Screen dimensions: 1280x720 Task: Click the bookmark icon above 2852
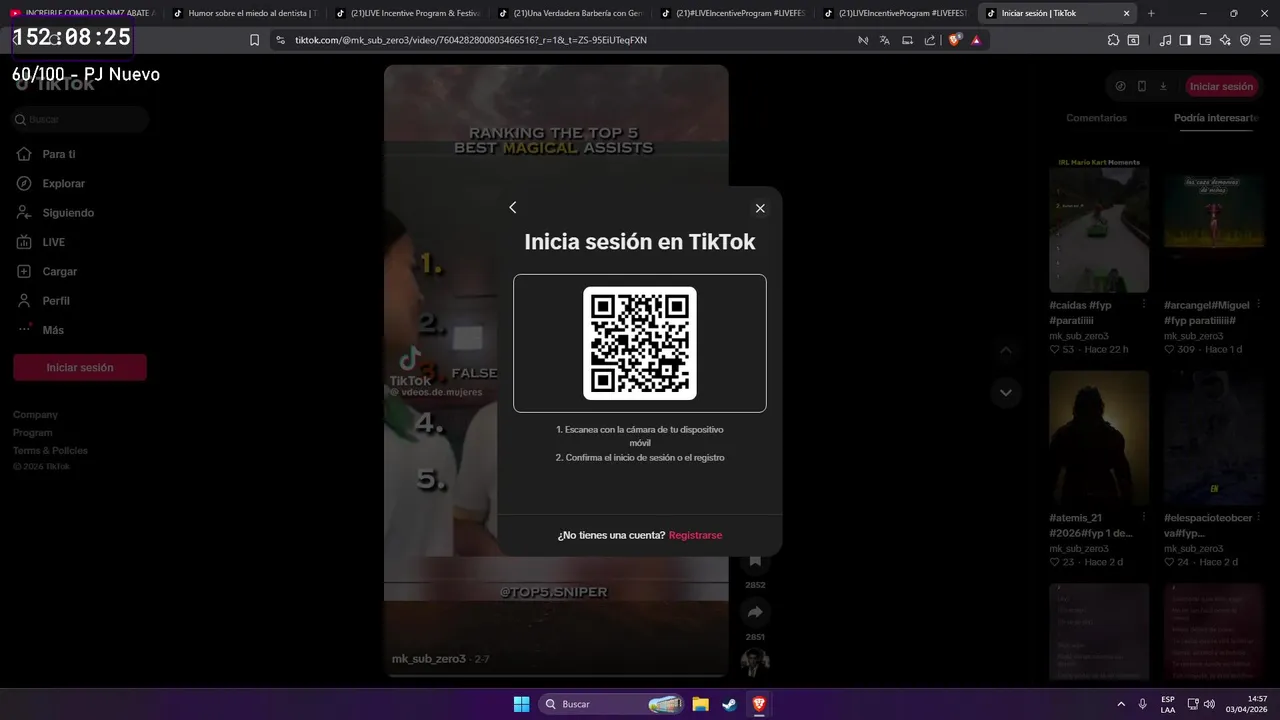[755, 562]
